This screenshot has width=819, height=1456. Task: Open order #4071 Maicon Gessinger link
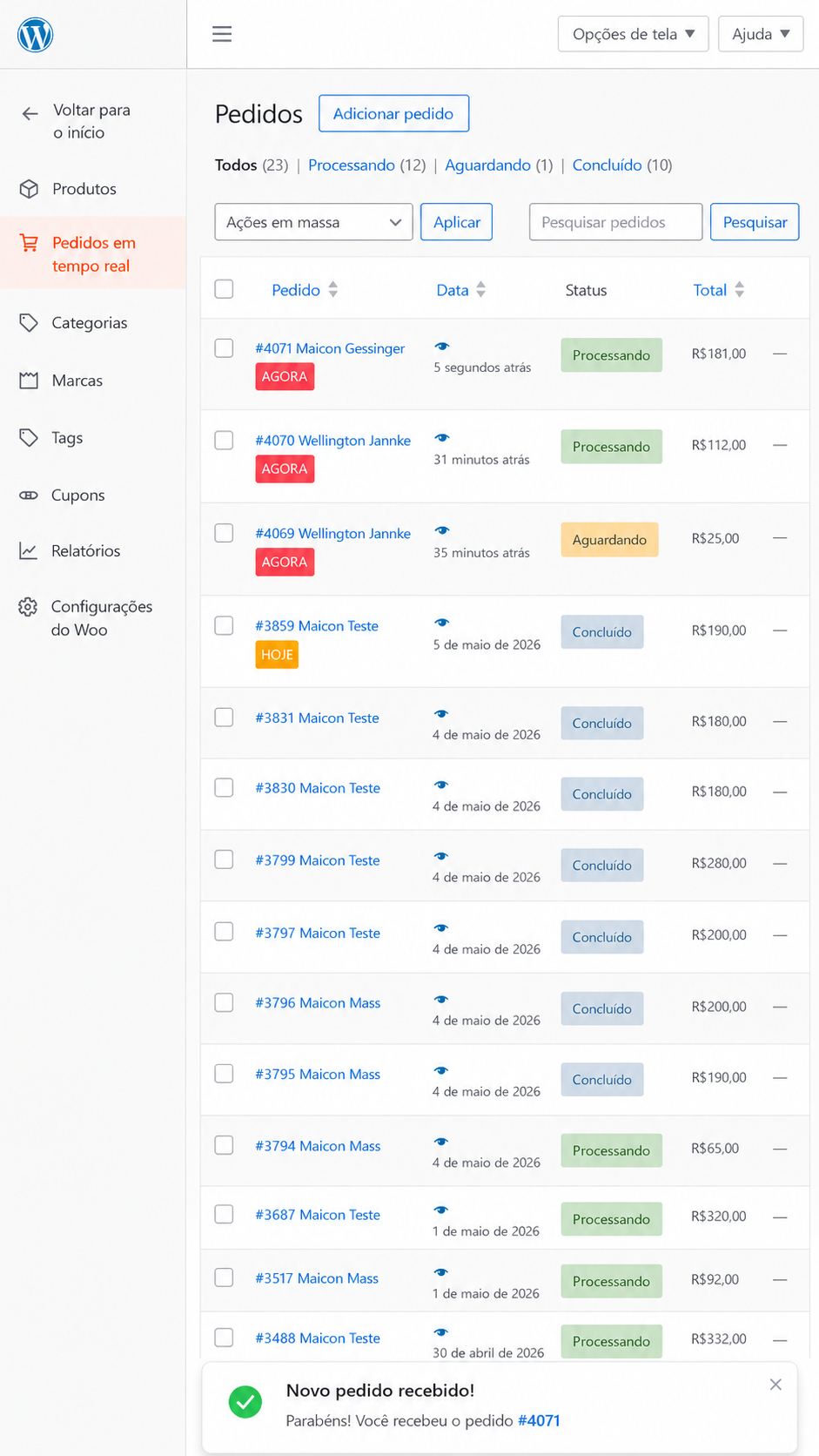click(x=330, y=348)
